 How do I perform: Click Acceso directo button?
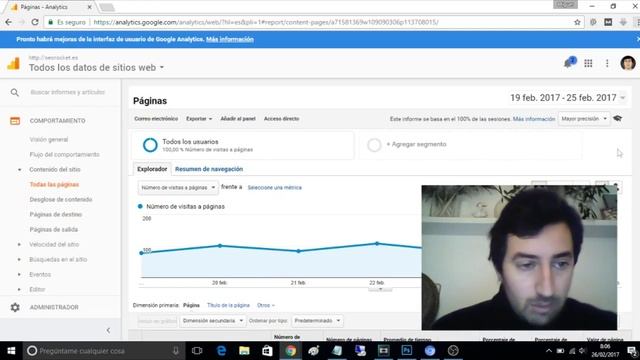(x=282, y=119)
